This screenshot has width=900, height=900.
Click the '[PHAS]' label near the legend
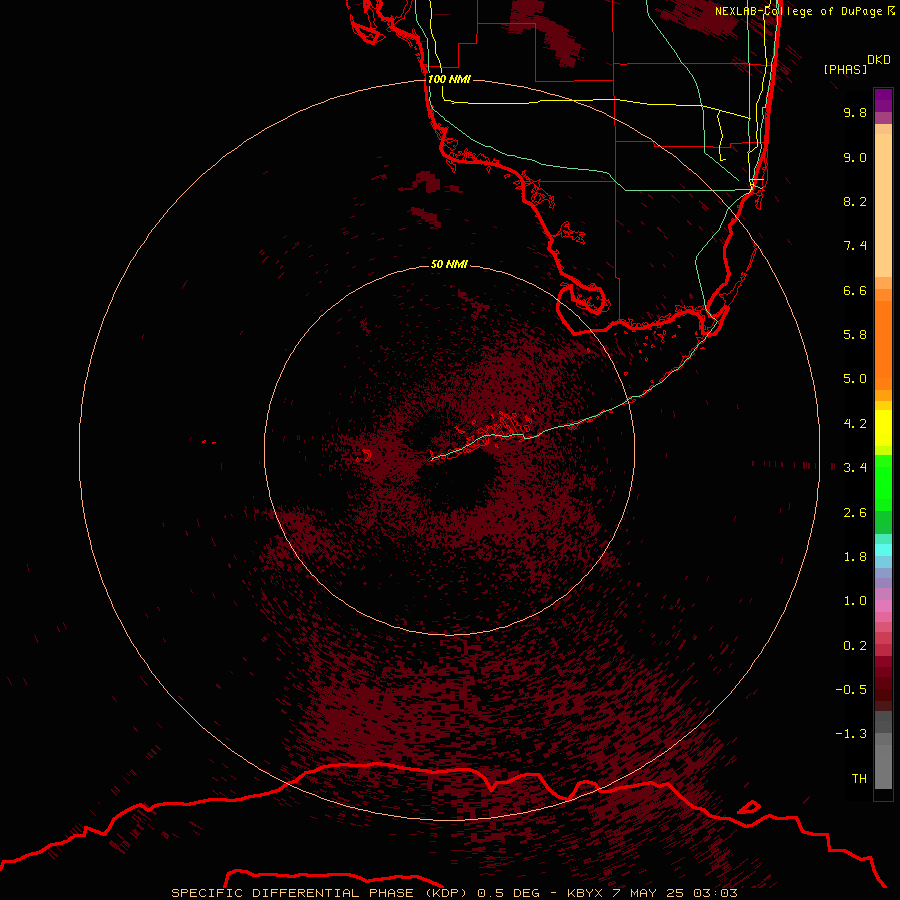845,69
